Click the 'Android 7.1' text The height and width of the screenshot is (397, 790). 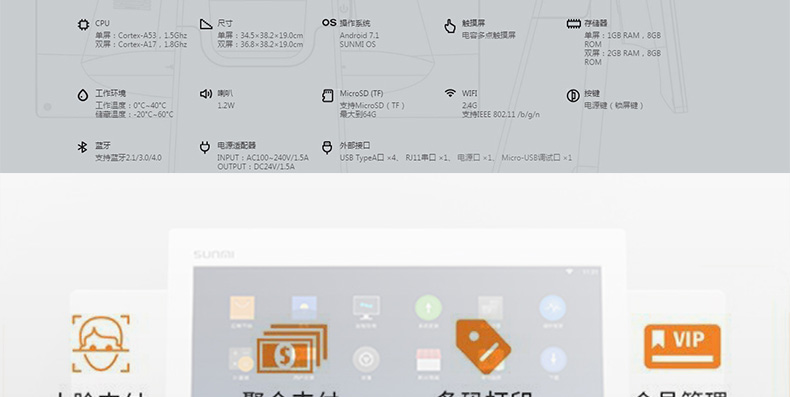point(359,35)
